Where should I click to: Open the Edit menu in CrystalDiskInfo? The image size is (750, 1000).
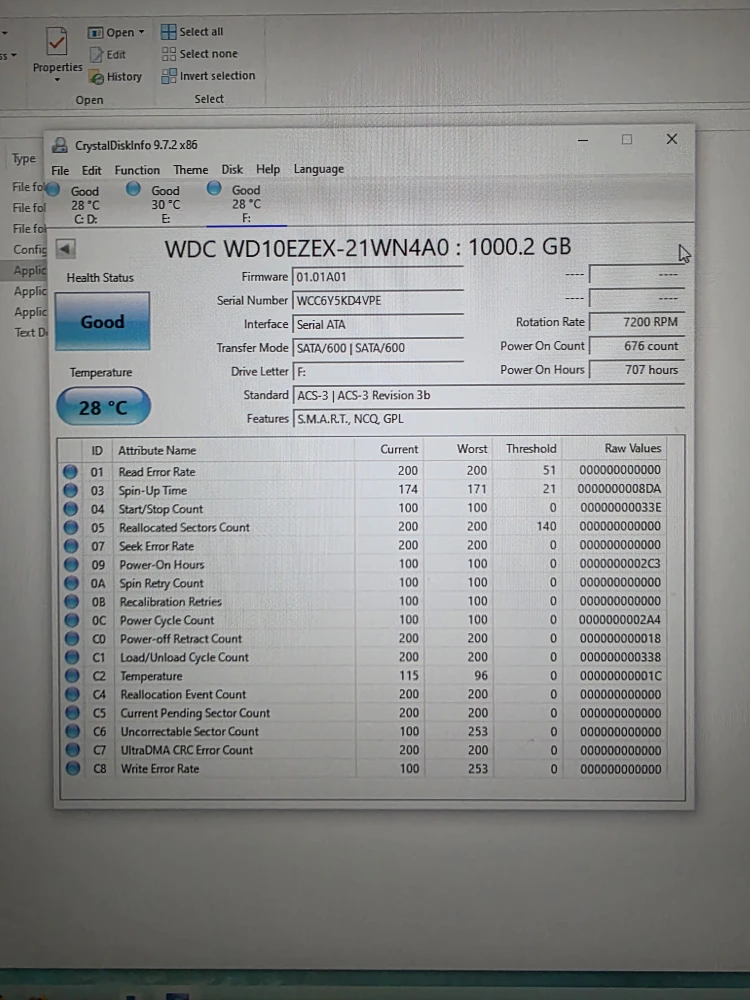tap(91, 170)
